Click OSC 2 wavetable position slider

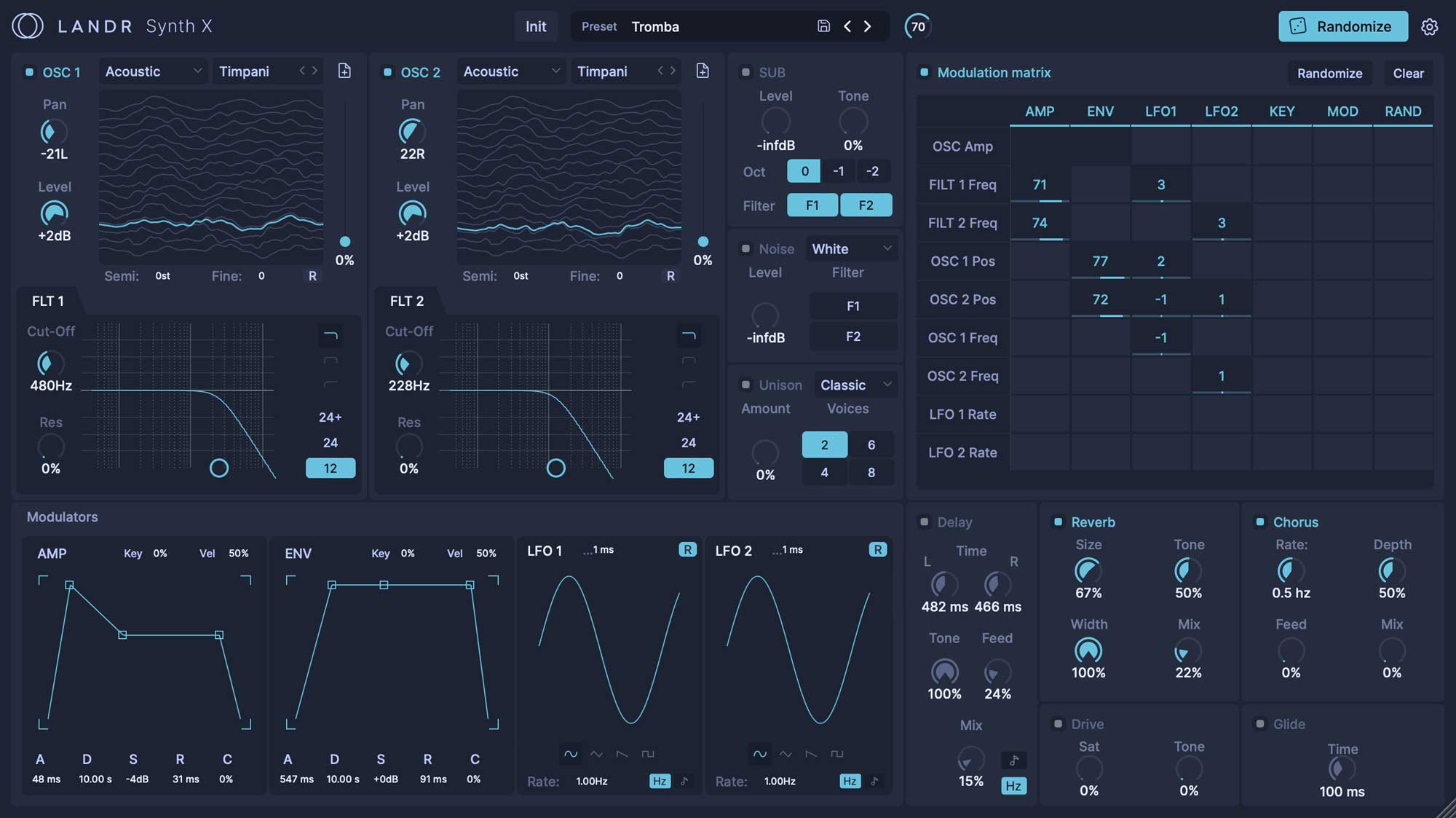[703, 241]
